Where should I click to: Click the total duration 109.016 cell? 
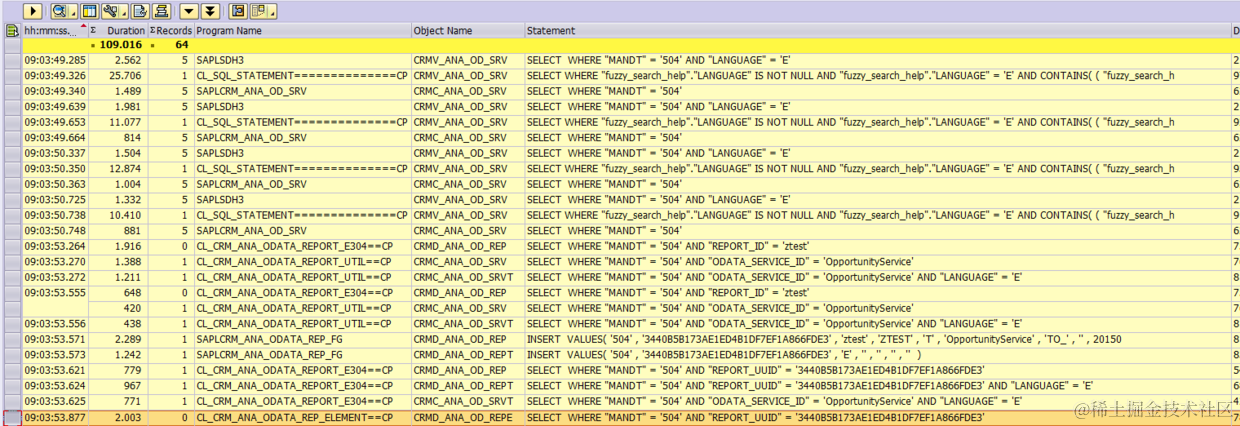click(x=118, y=45)
